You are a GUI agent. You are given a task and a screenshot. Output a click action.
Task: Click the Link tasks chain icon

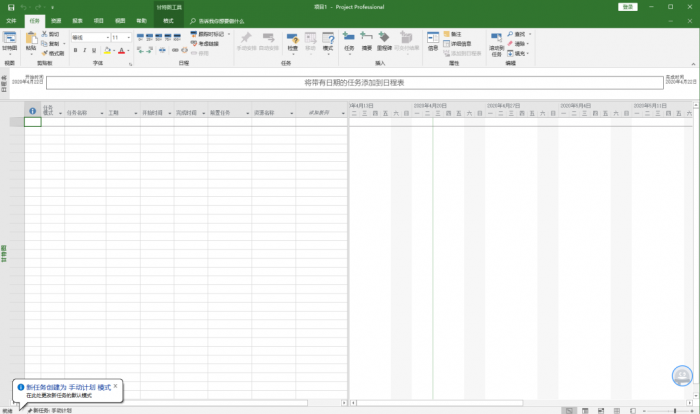point(175,50)
